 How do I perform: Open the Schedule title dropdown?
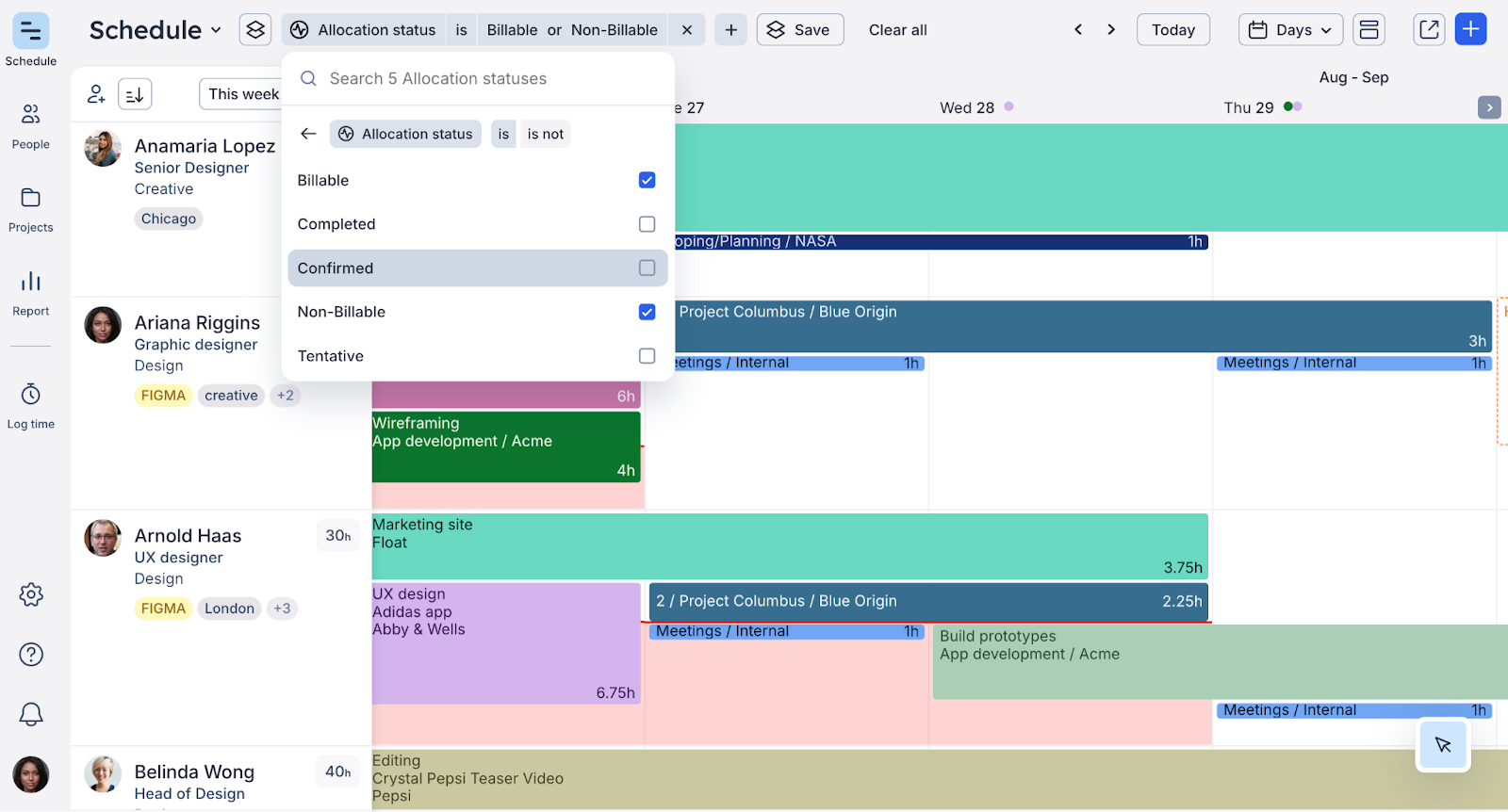click(x=156, y=30)
